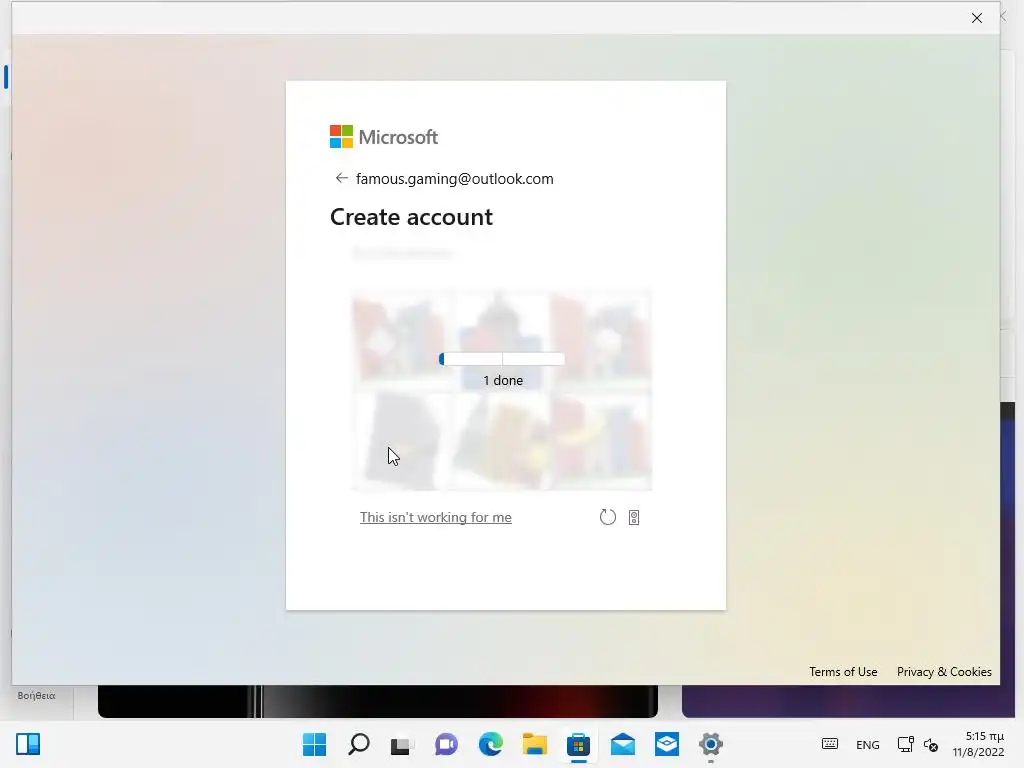Open the Widgets panel icon at taskbar left
Screen dimensions: 1024x768
tap(28, 744)
